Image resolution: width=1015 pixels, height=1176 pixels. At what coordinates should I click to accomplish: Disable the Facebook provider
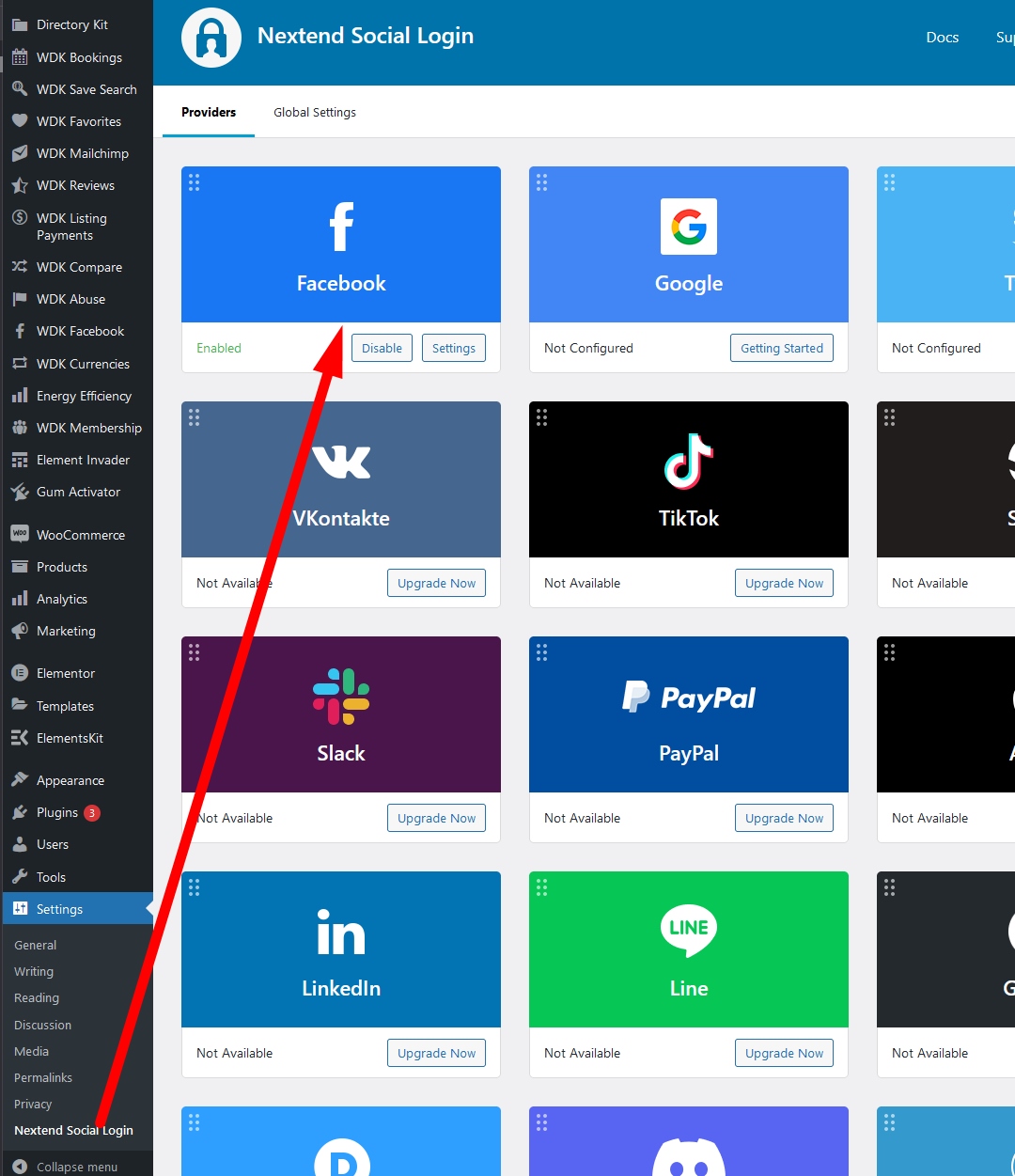pos(382,348)
